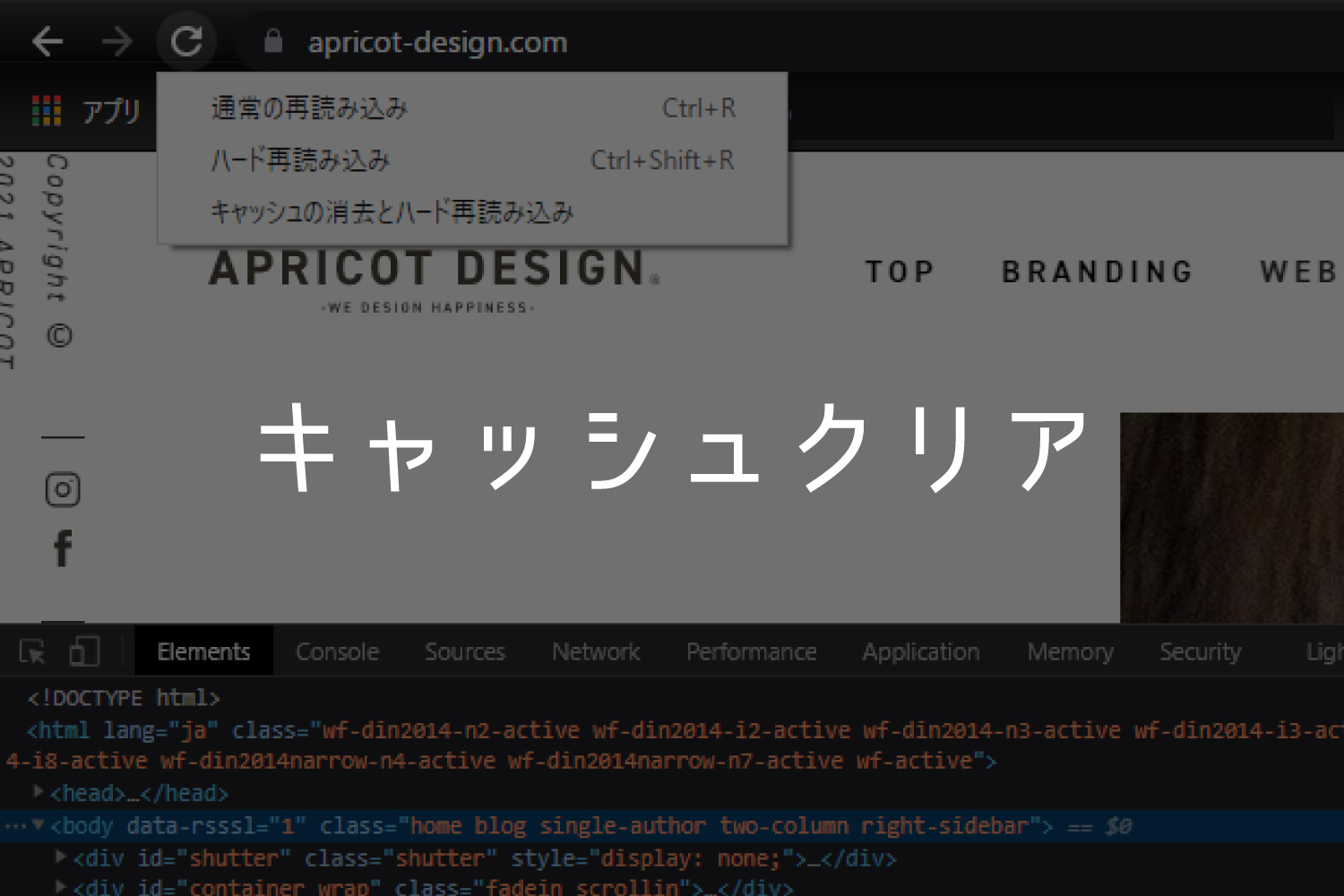Switch to the Elements tab
The image size is (1344, 896).
(203, 651)
